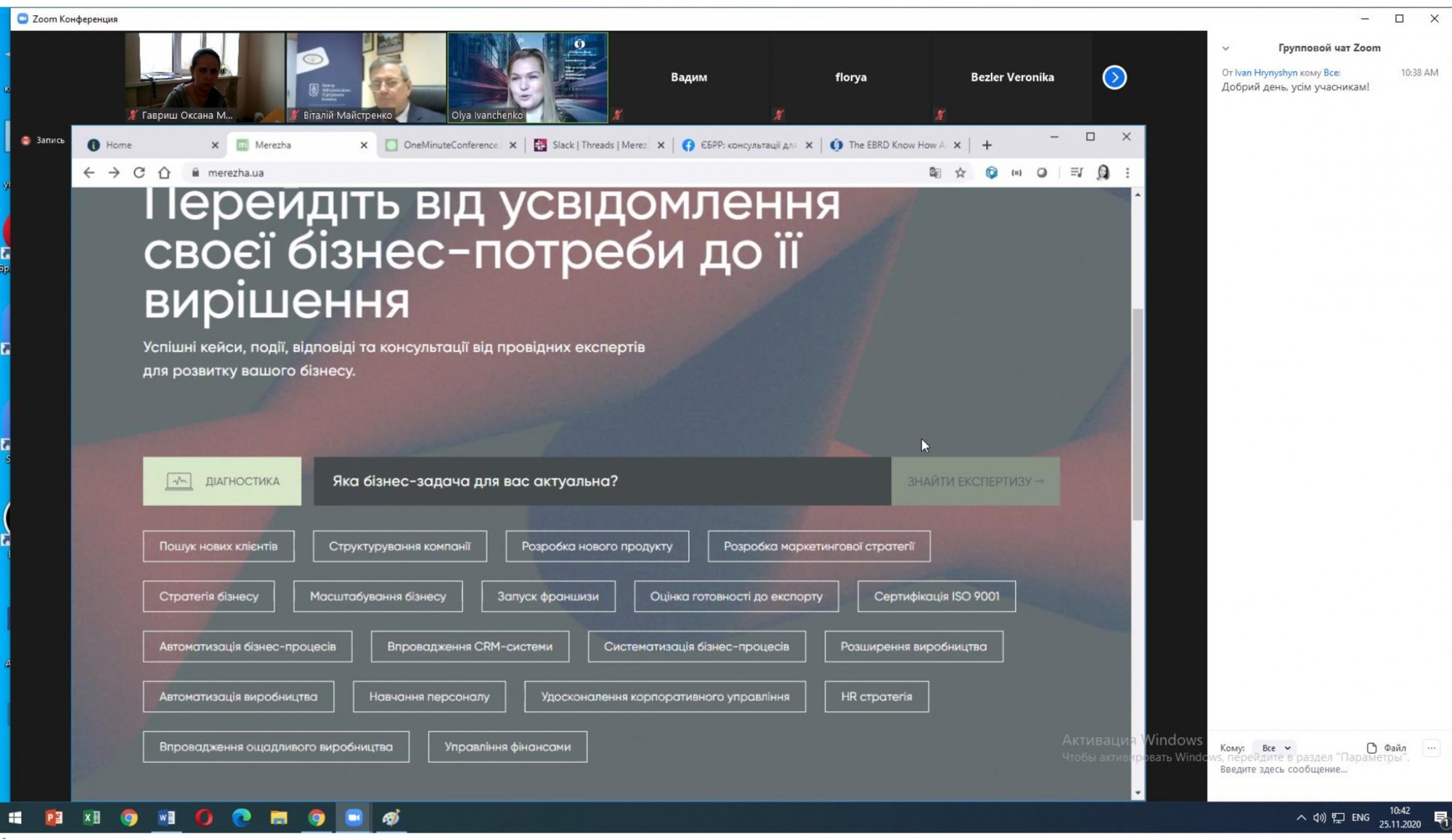Image resolution: width=1452 pixels, height=840 pixels.
Task: Attach a file in Zoom chat
Action: tap(1387, 748)
